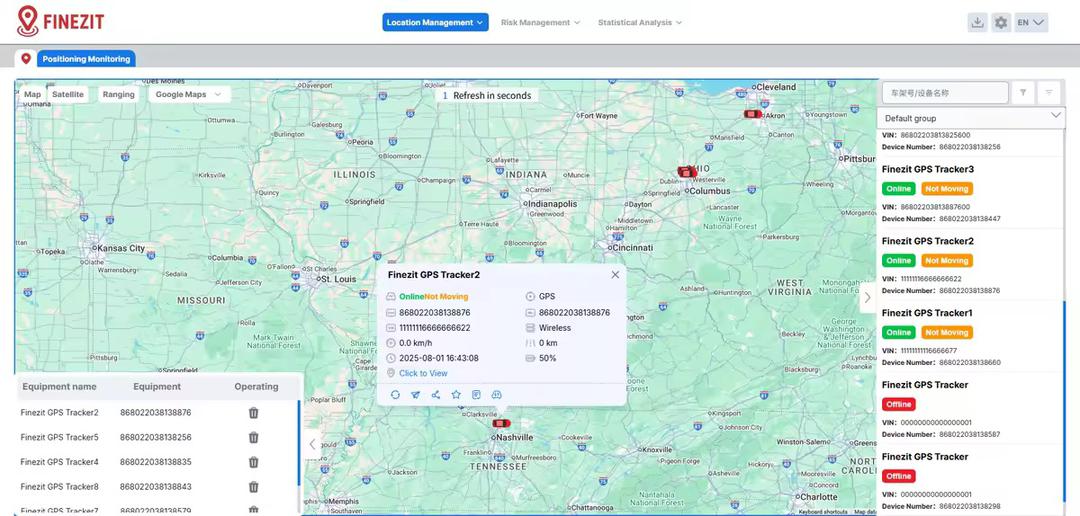
Task: Click equipment number 868022038138835
Action: [156, 462]
